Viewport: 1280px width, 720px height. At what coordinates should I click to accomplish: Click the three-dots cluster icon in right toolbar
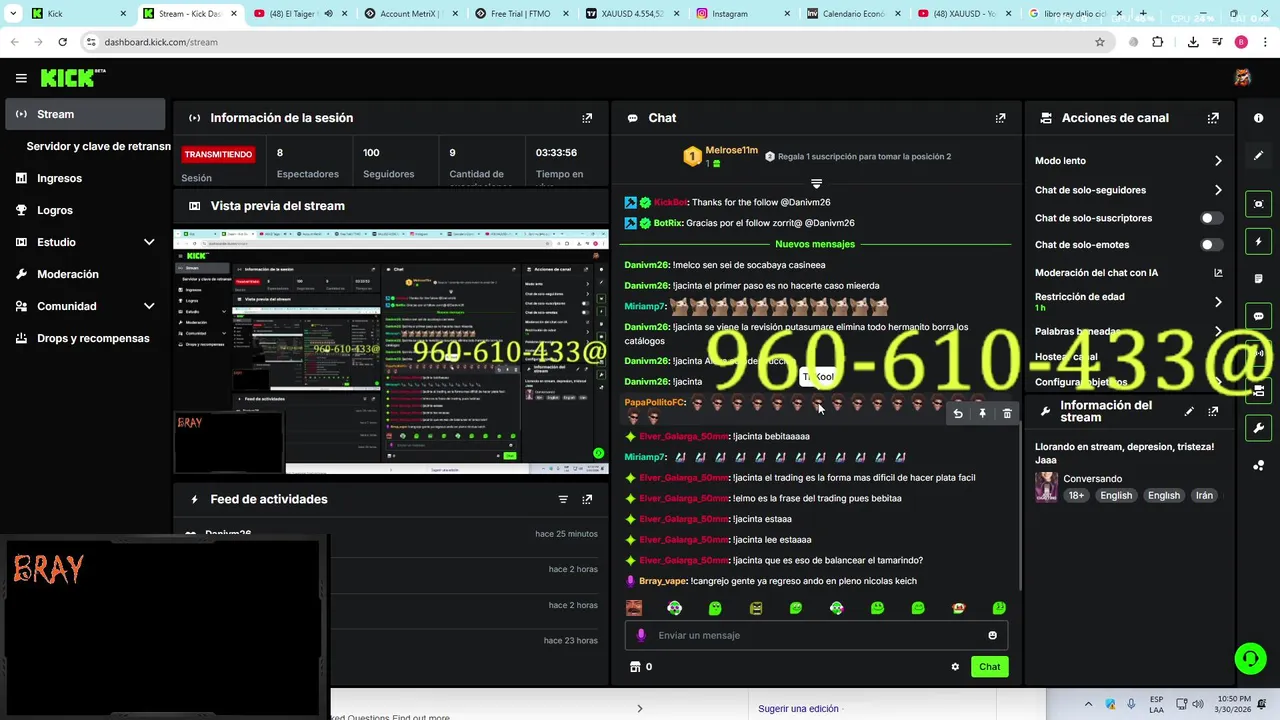tap(1258, 466)
